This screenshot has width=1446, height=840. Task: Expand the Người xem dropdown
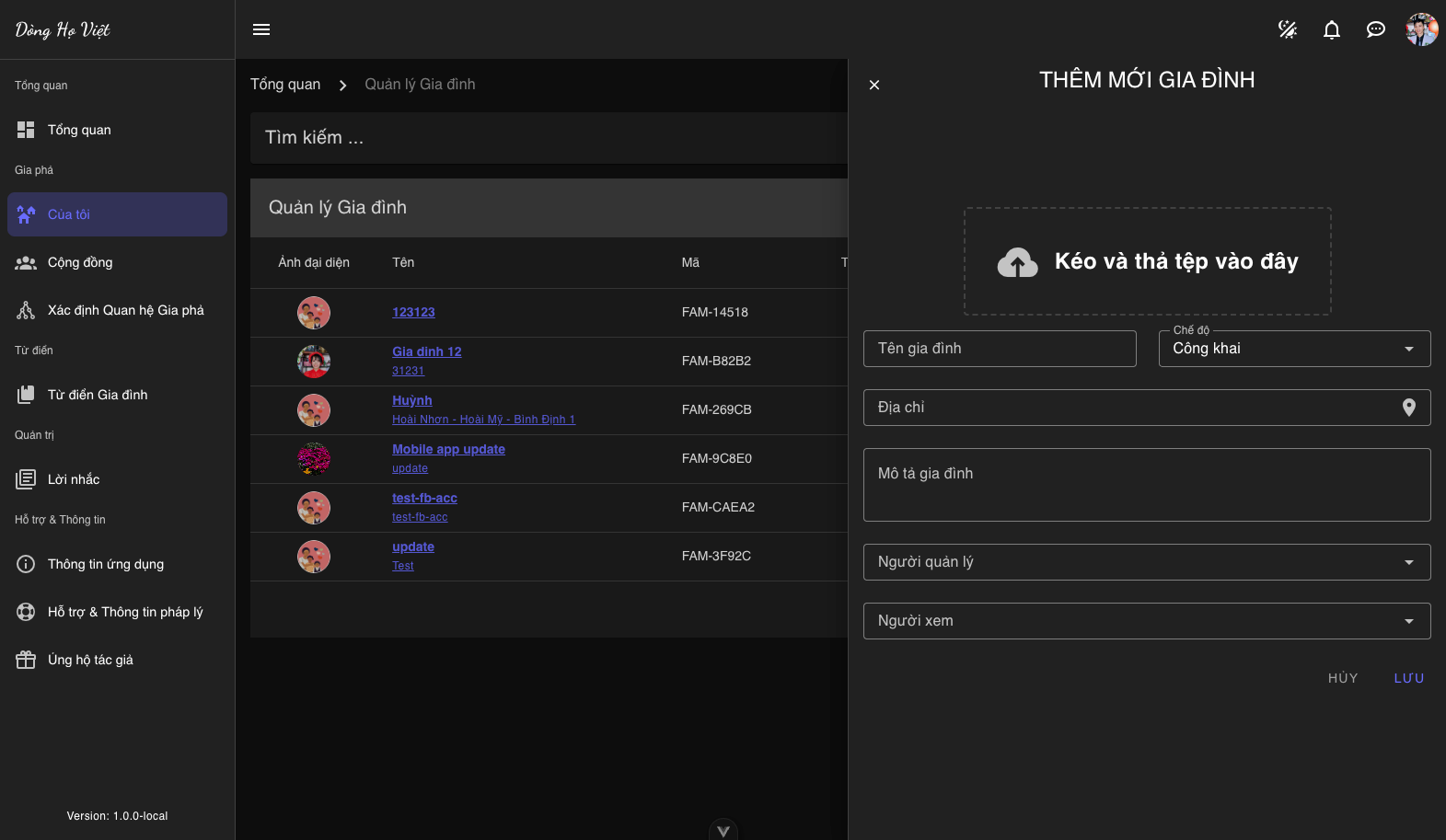tap(1146, 621)
